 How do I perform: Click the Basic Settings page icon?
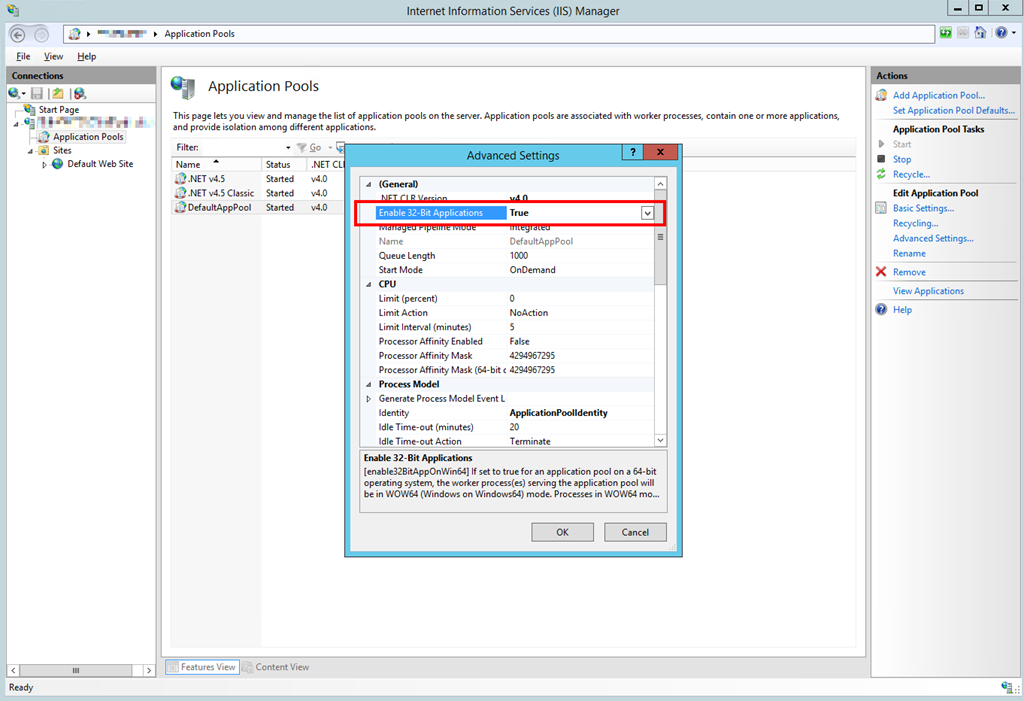coord(881,208)
